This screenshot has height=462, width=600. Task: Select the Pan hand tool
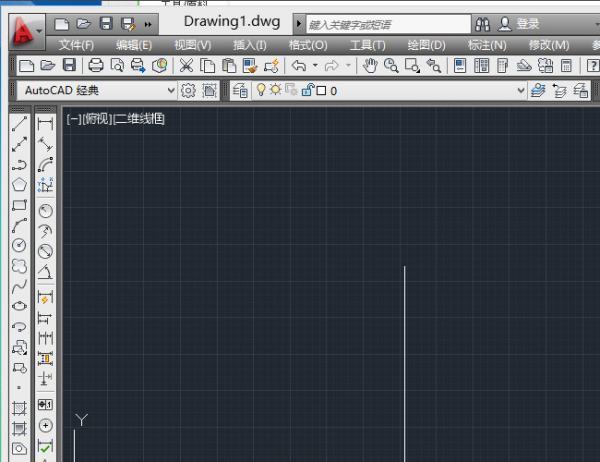point(370,65)
